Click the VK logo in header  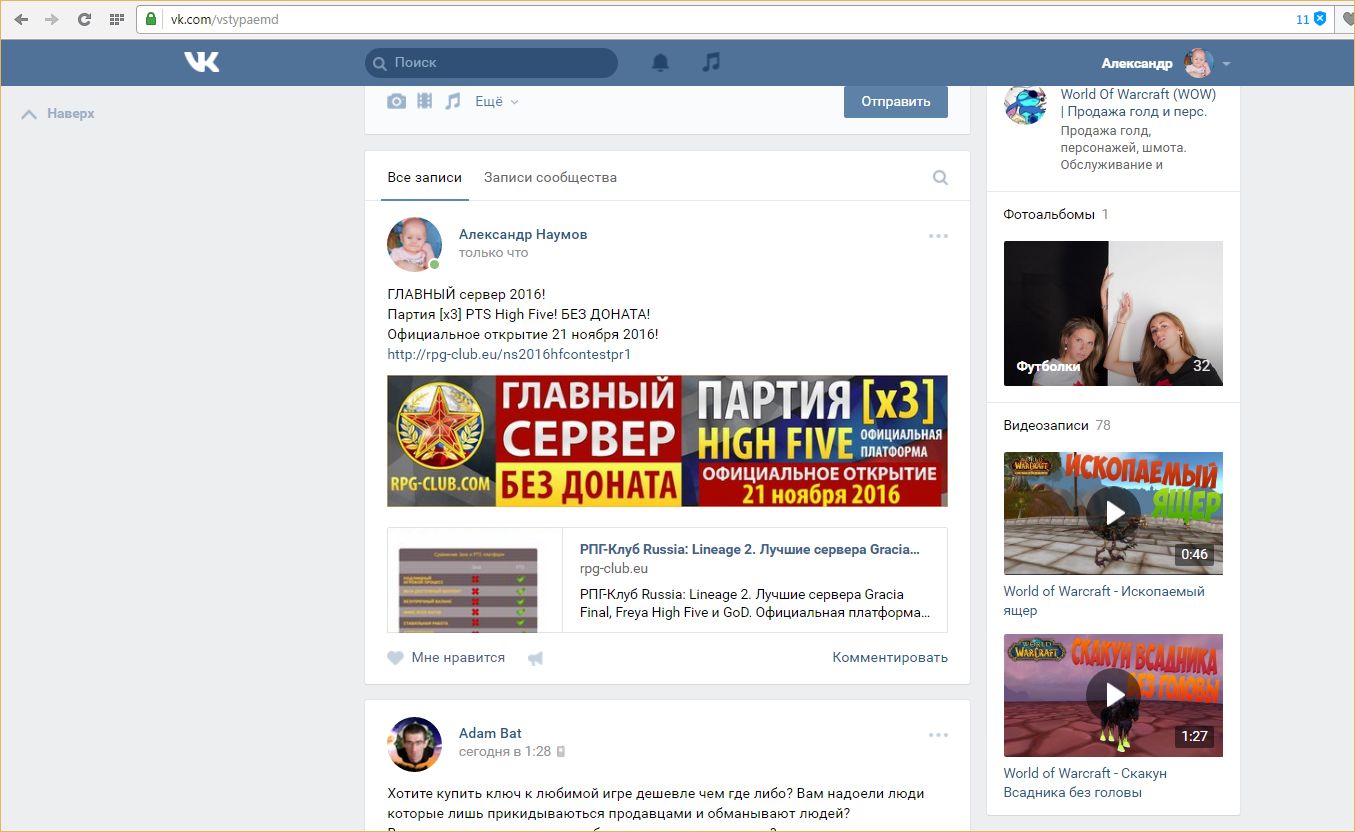[x=201, y=62]
